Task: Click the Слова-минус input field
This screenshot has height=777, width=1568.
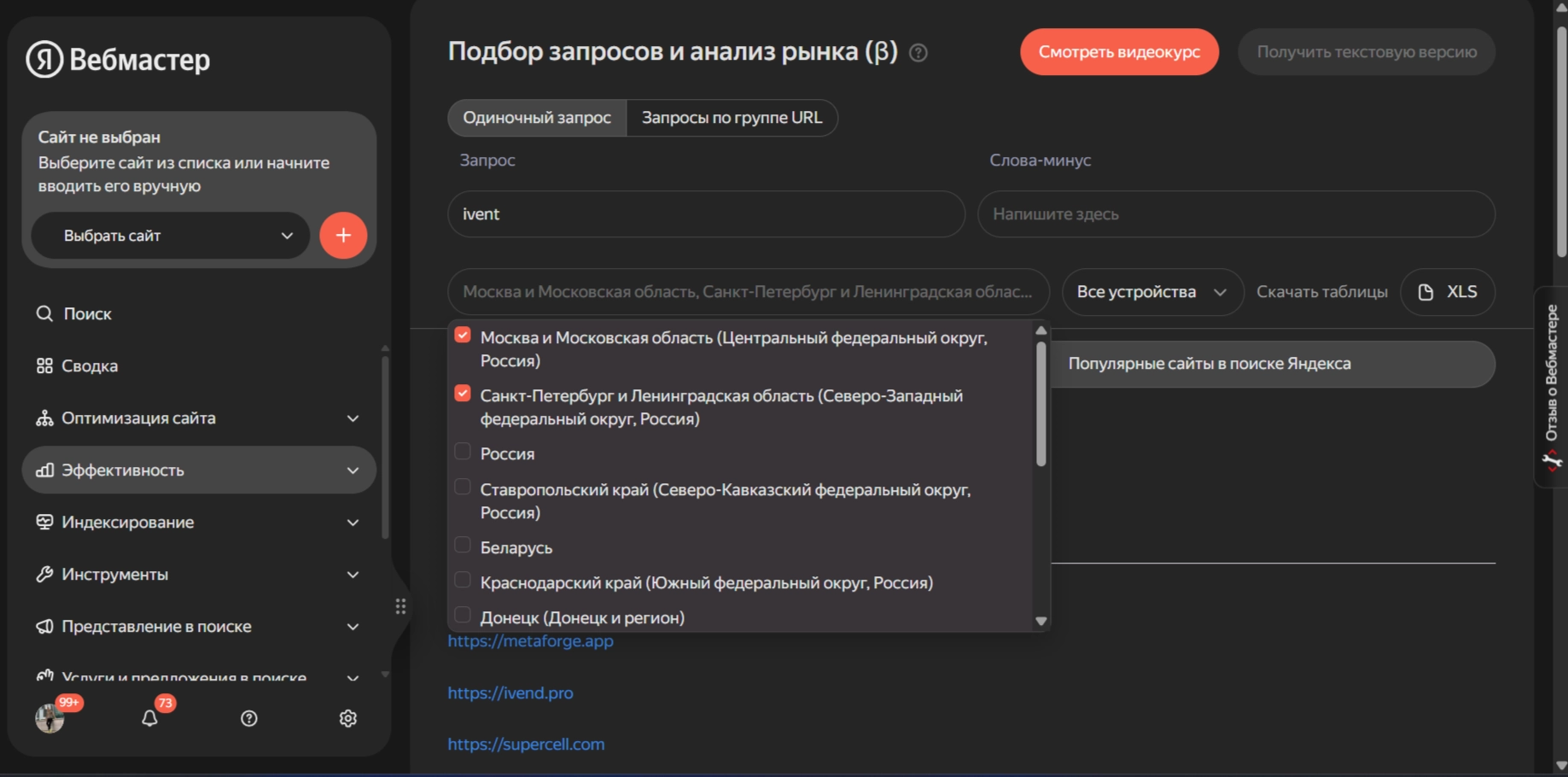Action: [x=1236, y=214]
